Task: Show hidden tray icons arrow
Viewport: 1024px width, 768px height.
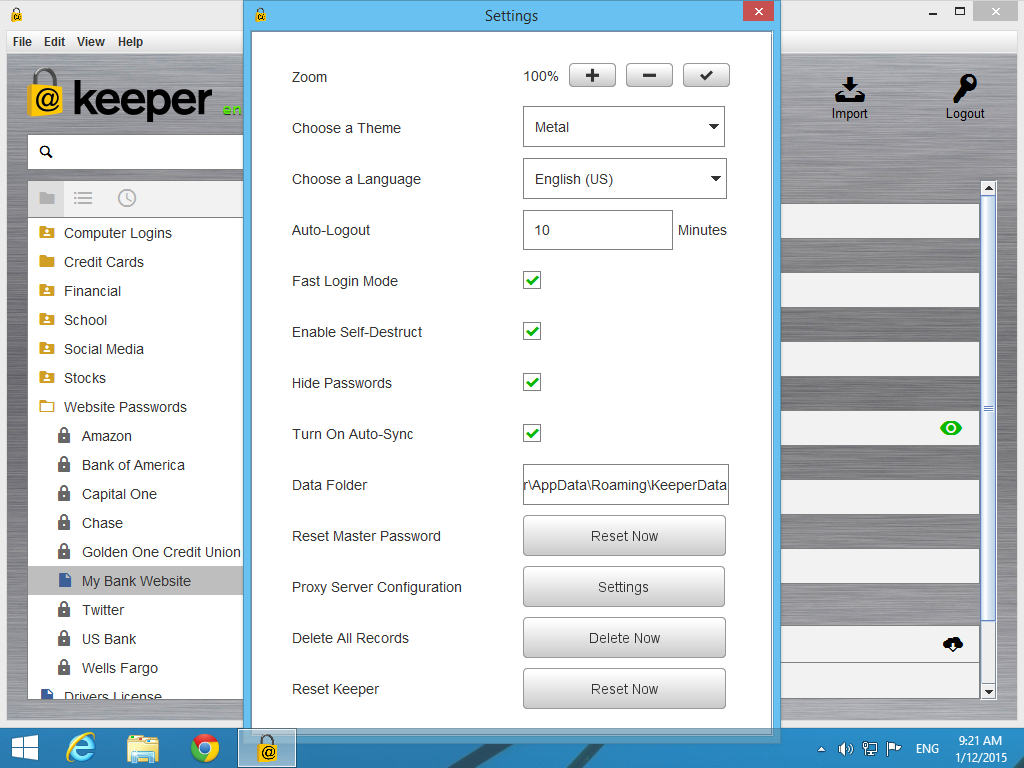Action: click(x=822, y=749)
